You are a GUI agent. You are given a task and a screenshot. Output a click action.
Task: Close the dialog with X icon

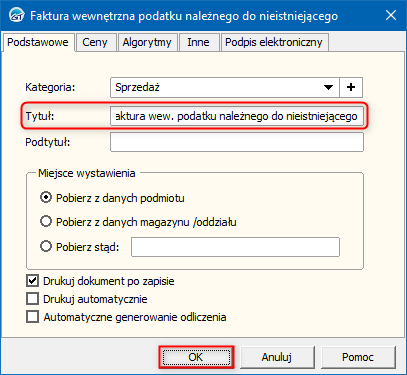point(391,15)
